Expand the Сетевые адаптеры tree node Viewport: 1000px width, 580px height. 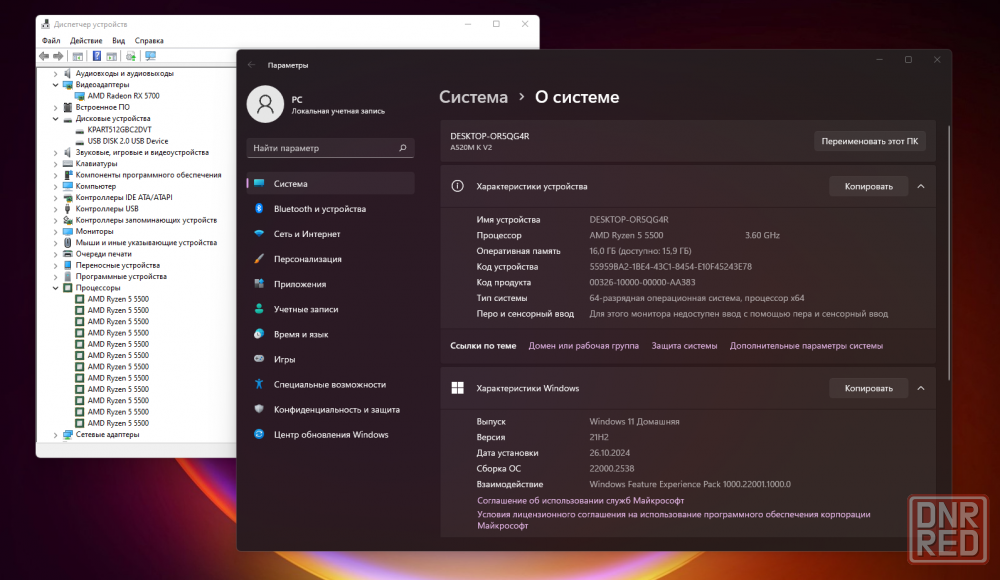[x=55, y=435]
